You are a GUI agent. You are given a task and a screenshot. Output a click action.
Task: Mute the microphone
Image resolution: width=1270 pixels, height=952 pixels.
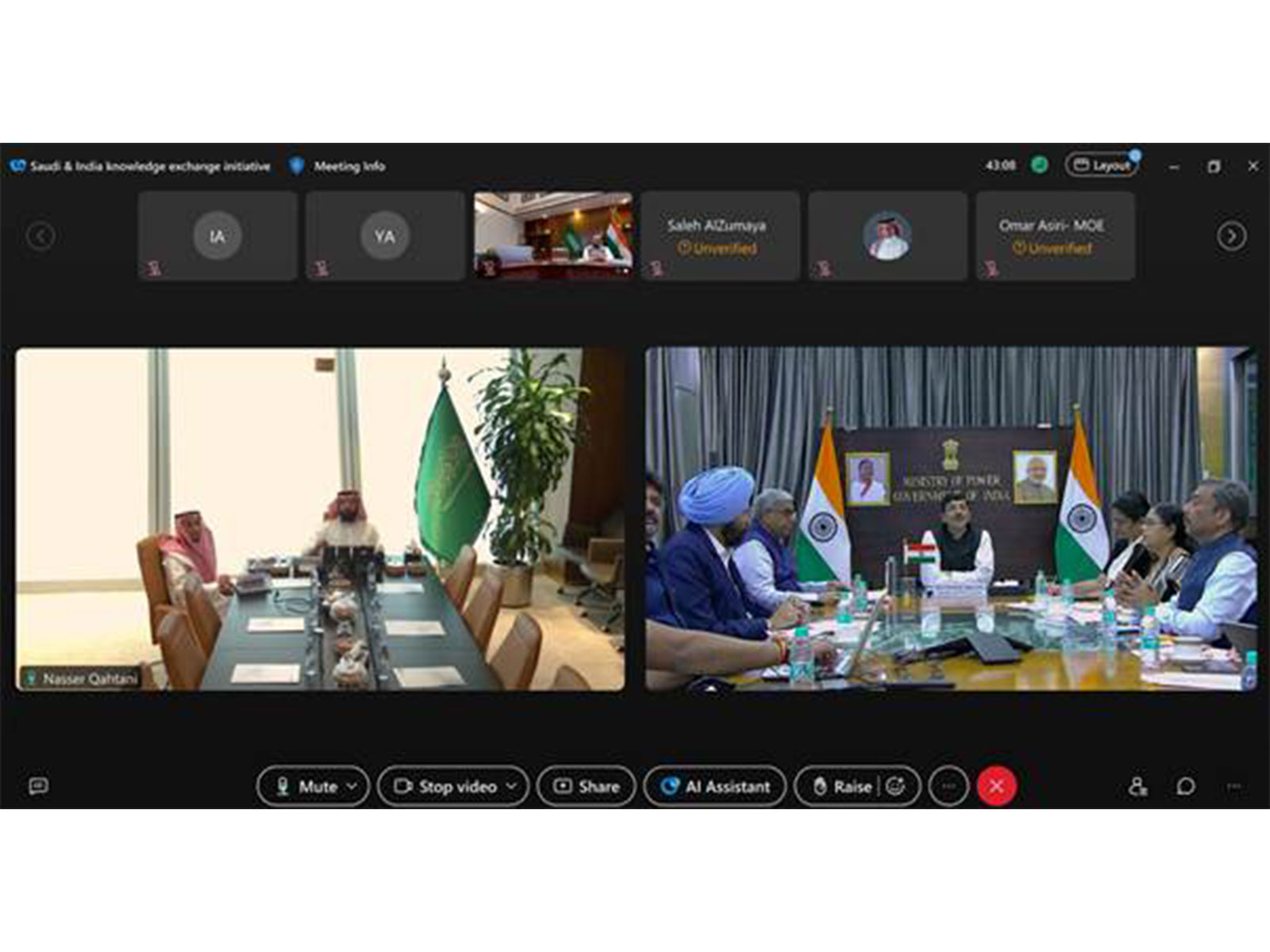(x=306, y=786)
